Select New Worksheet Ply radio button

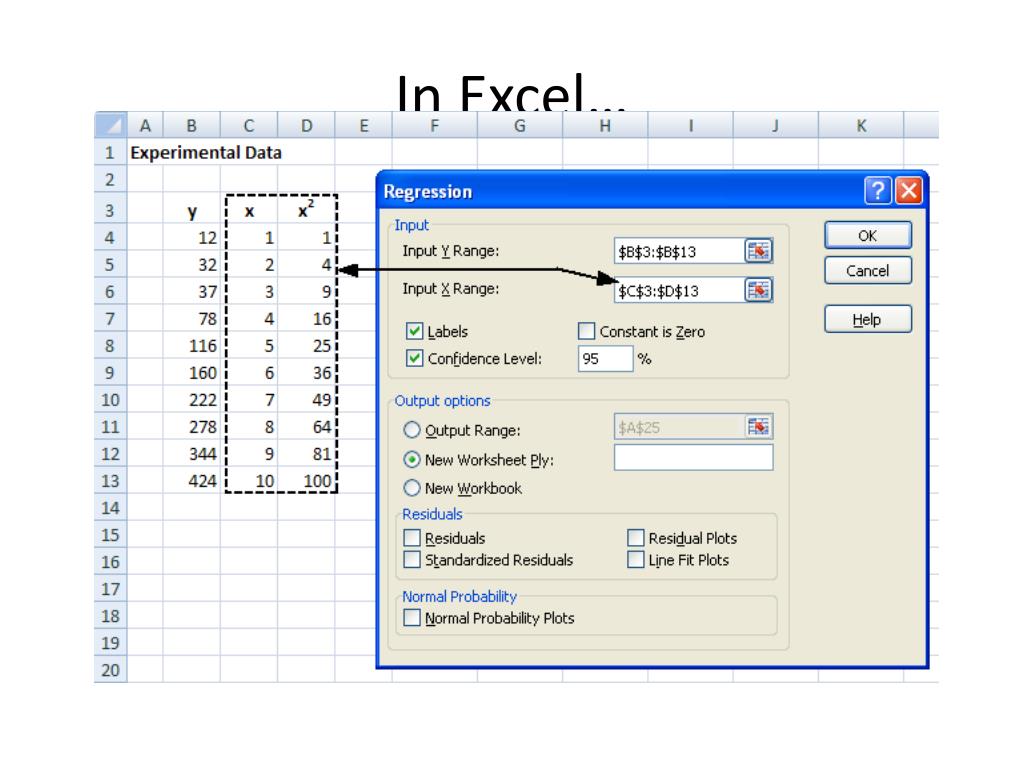point(411,460)
